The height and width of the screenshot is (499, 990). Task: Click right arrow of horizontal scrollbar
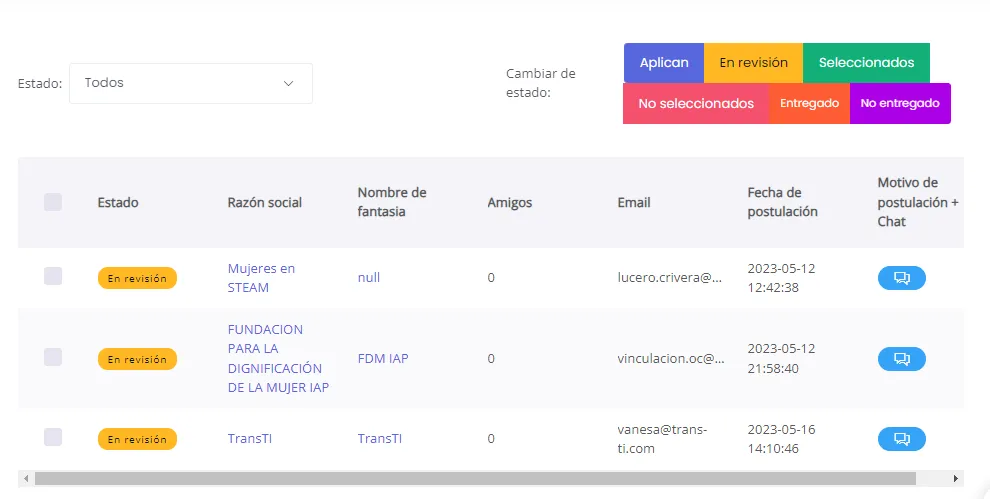[956, 478]
